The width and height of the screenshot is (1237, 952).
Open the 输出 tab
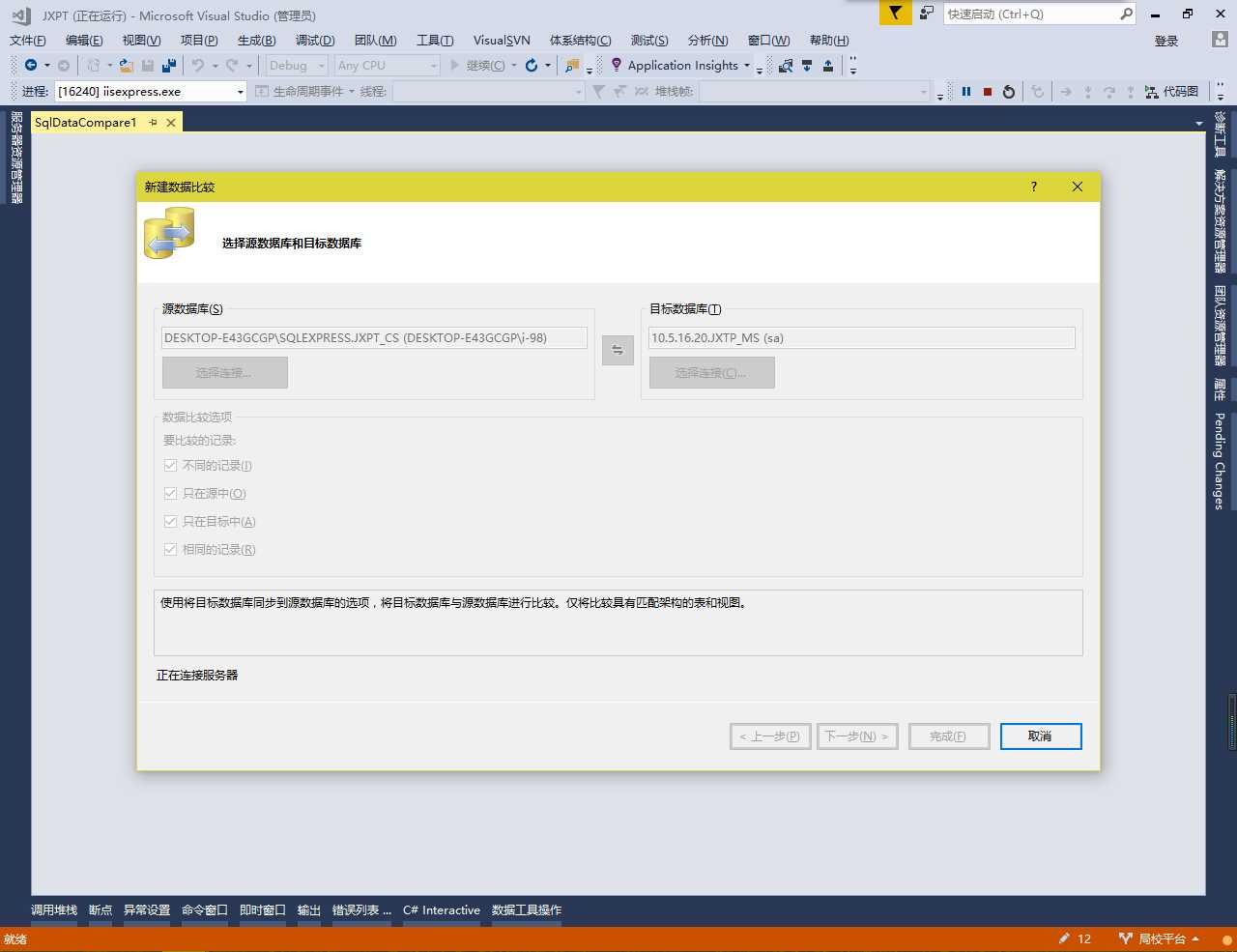coord(309,910)
